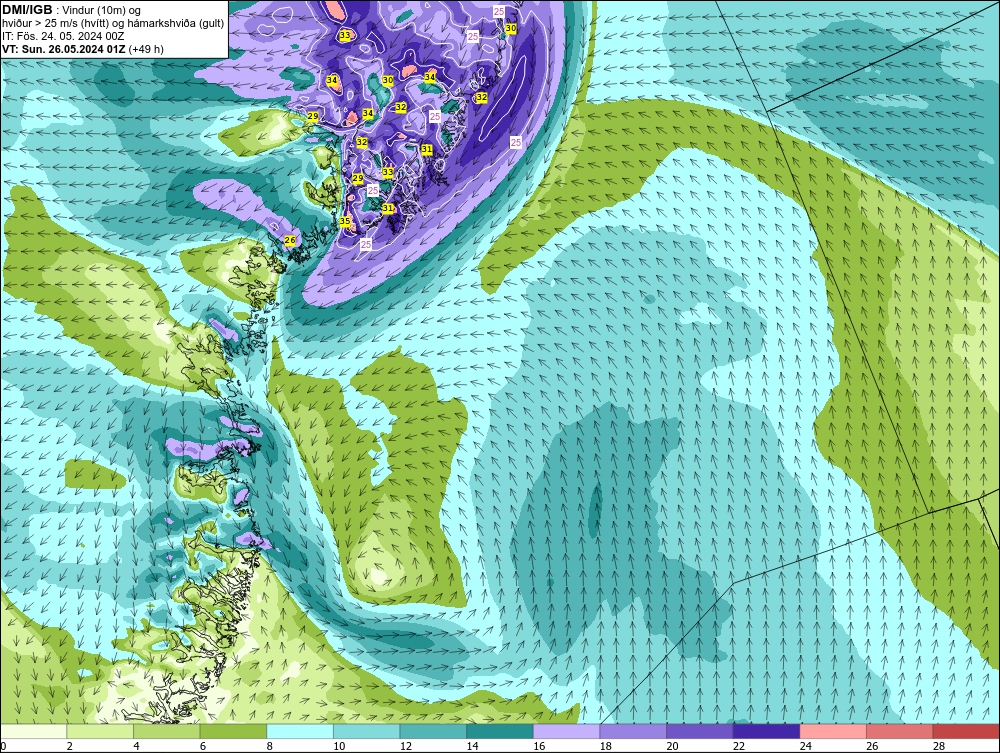Select the 2–4 m/s light yellow-green legend swatch

[x=100, y=731]
